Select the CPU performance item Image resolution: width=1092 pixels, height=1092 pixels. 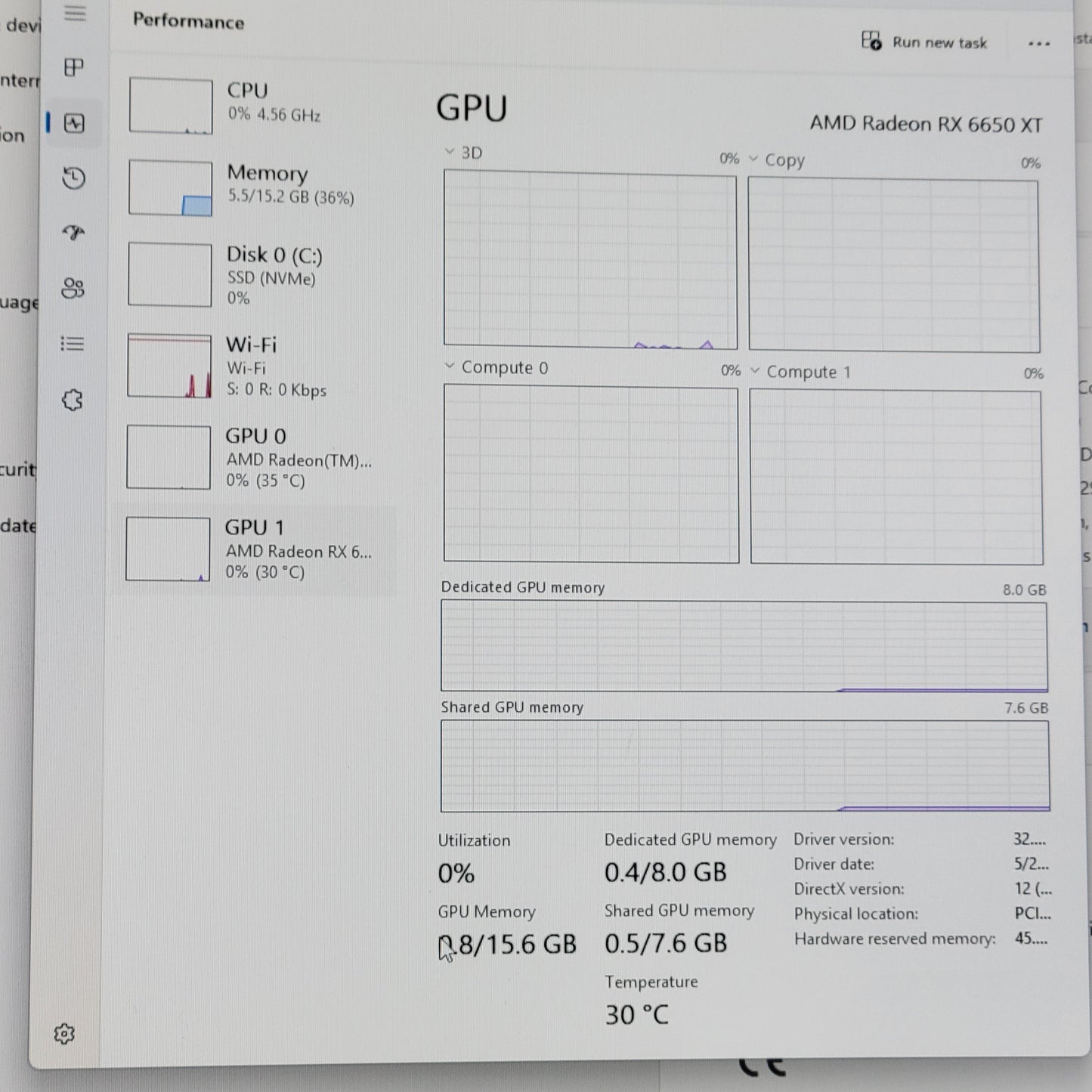coord(253,105)
